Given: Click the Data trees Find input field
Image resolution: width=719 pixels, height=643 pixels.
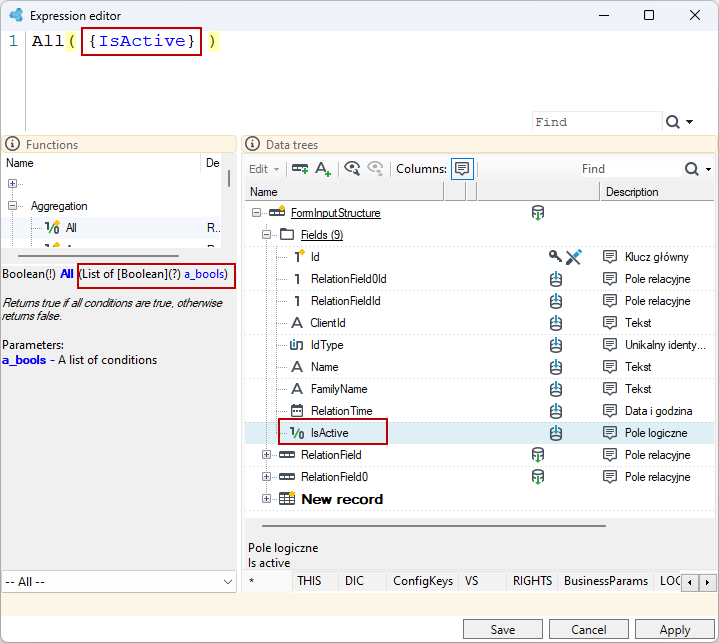Looking at the screenshot, I should pos(630,169).
